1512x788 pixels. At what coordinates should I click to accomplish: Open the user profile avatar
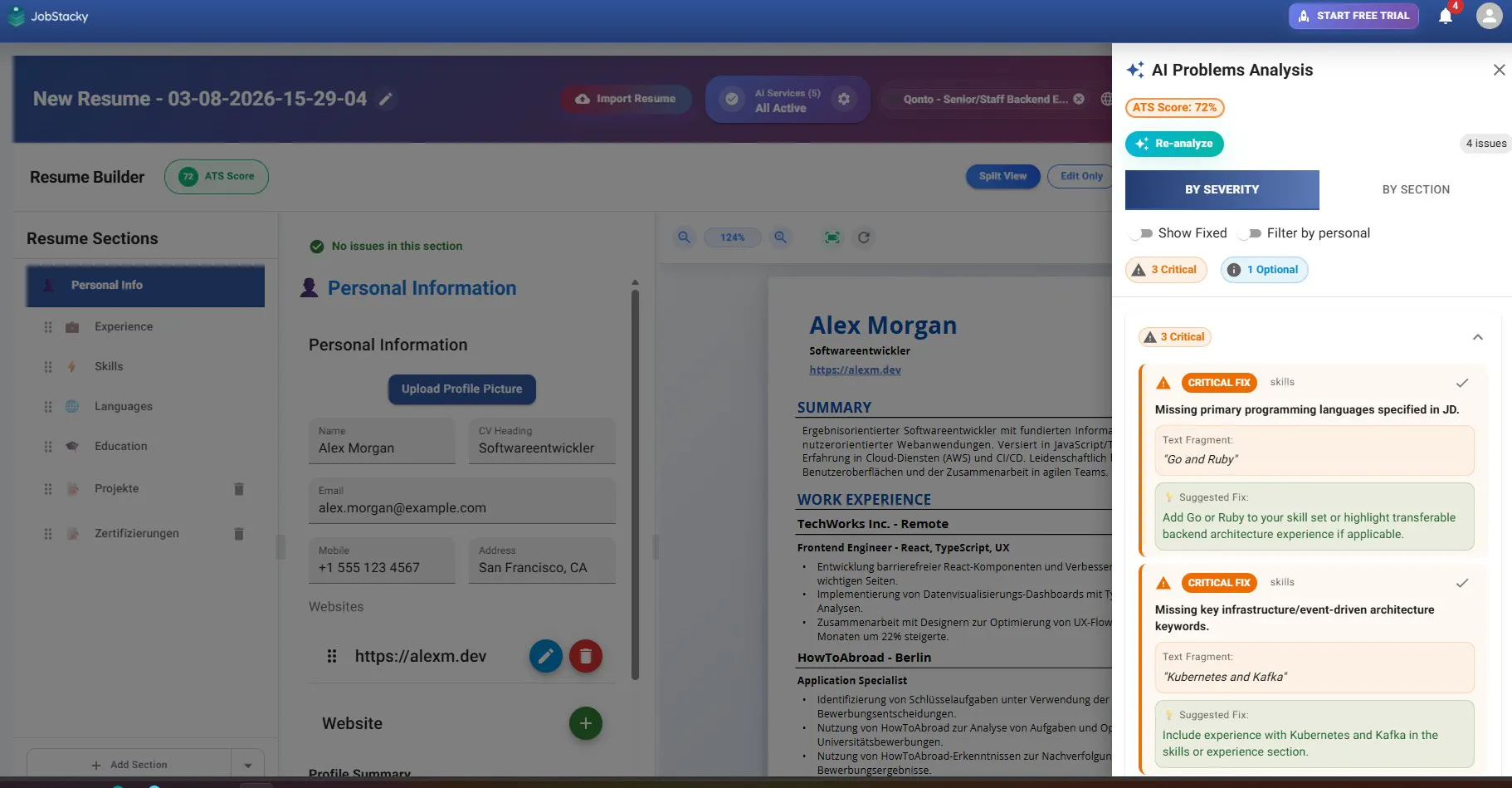click(x=1489, y=16)
